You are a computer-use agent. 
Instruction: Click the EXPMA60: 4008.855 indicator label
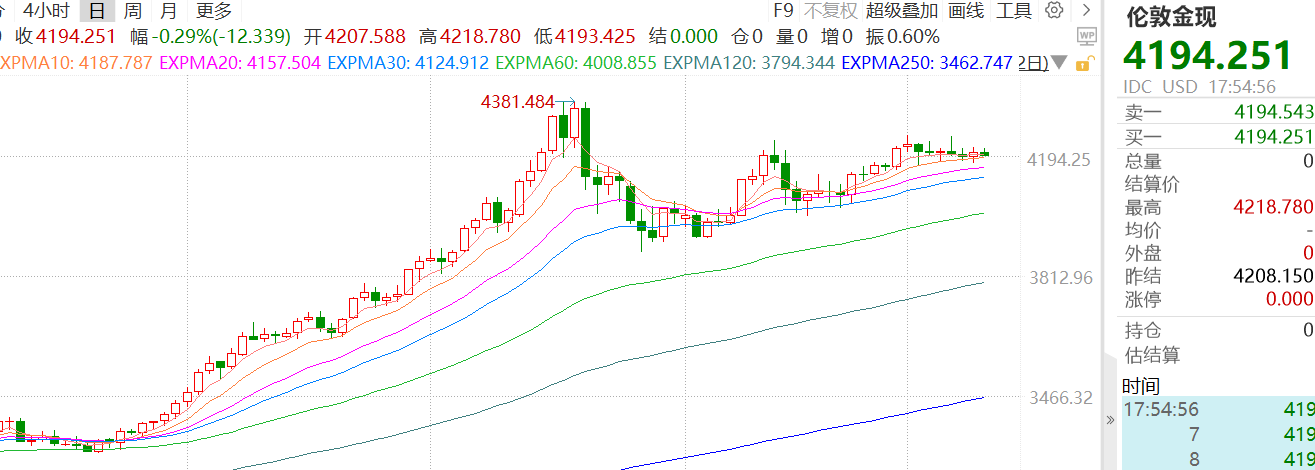pos(576,63)
